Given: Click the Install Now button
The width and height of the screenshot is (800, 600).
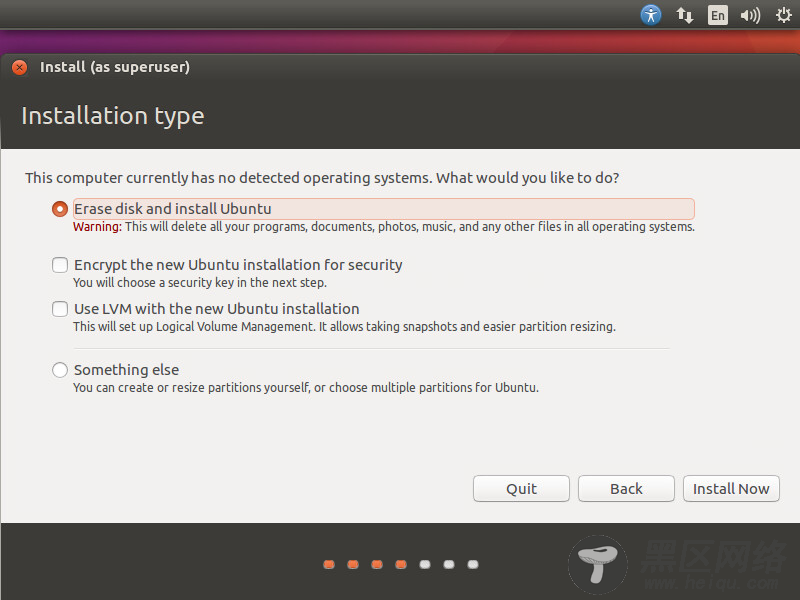Looking at the screenshot, I should click(731, 489).
